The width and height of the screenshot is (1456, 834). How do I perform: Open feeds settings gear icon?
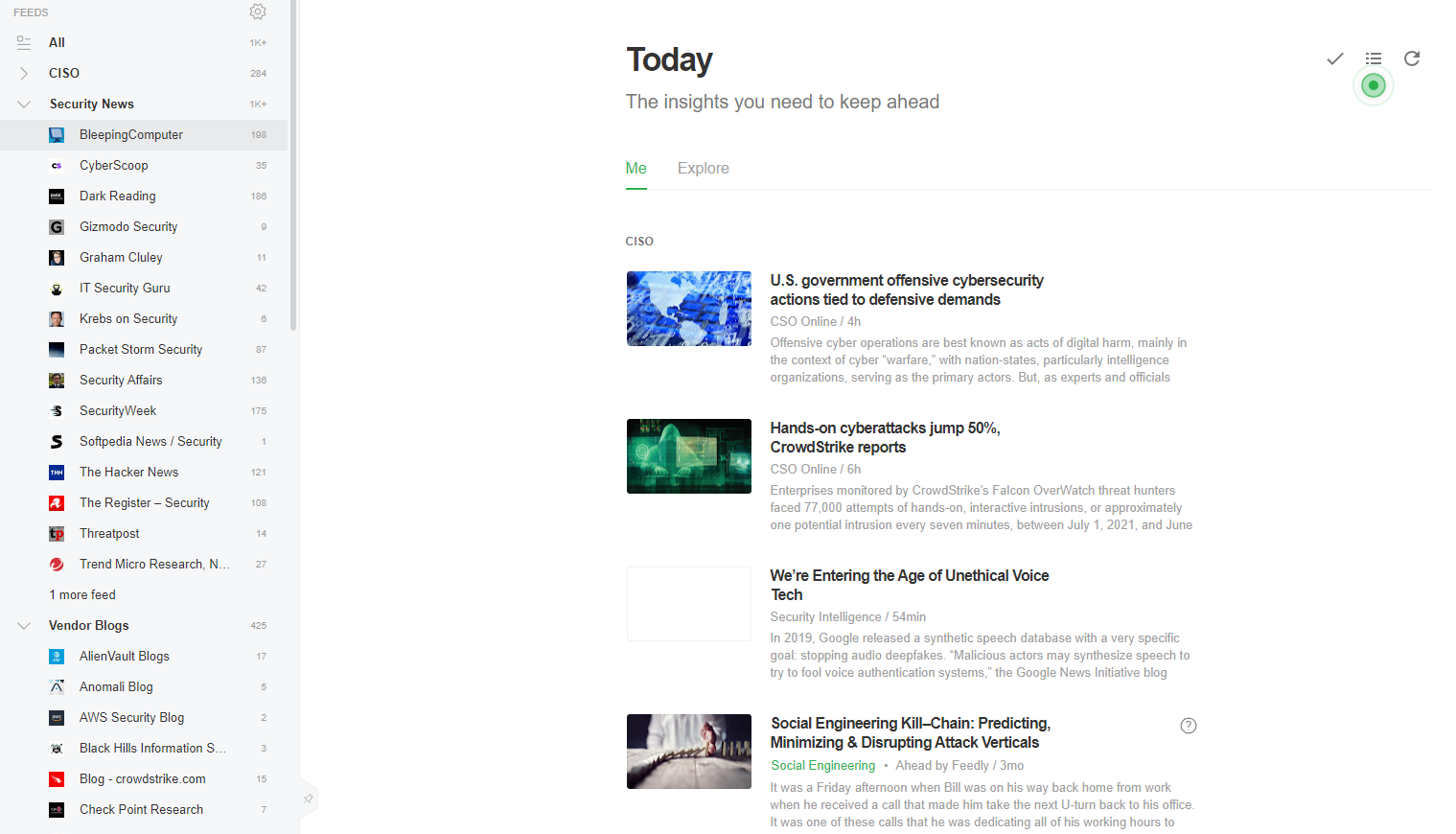258,12
